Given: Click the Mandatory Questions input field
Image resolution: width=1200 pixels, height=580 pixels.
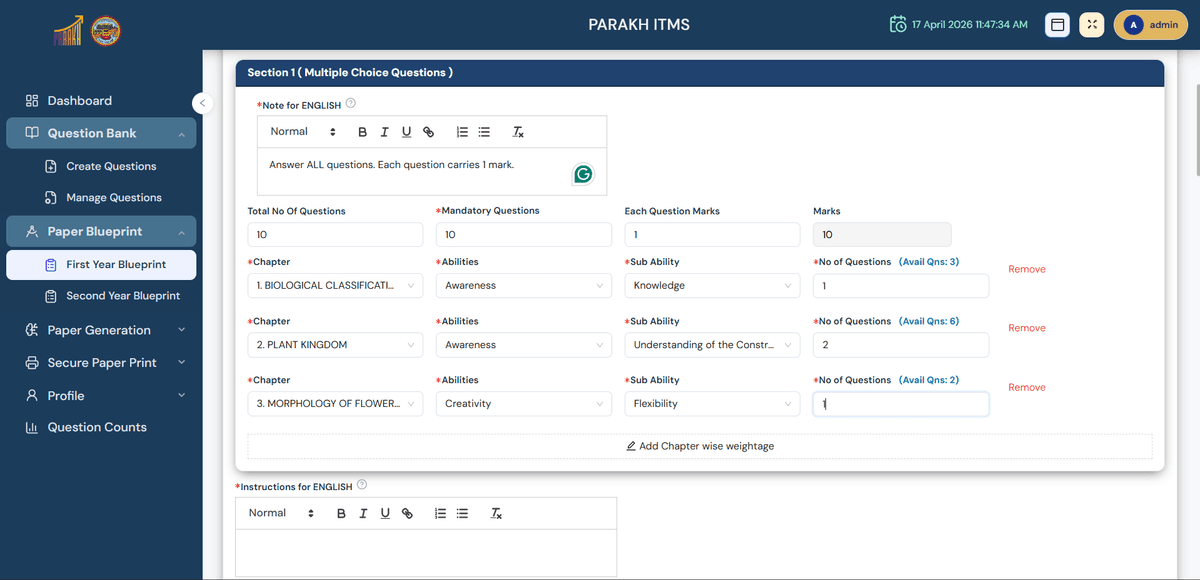Looking at the screenshot, I should coord(523,235).
